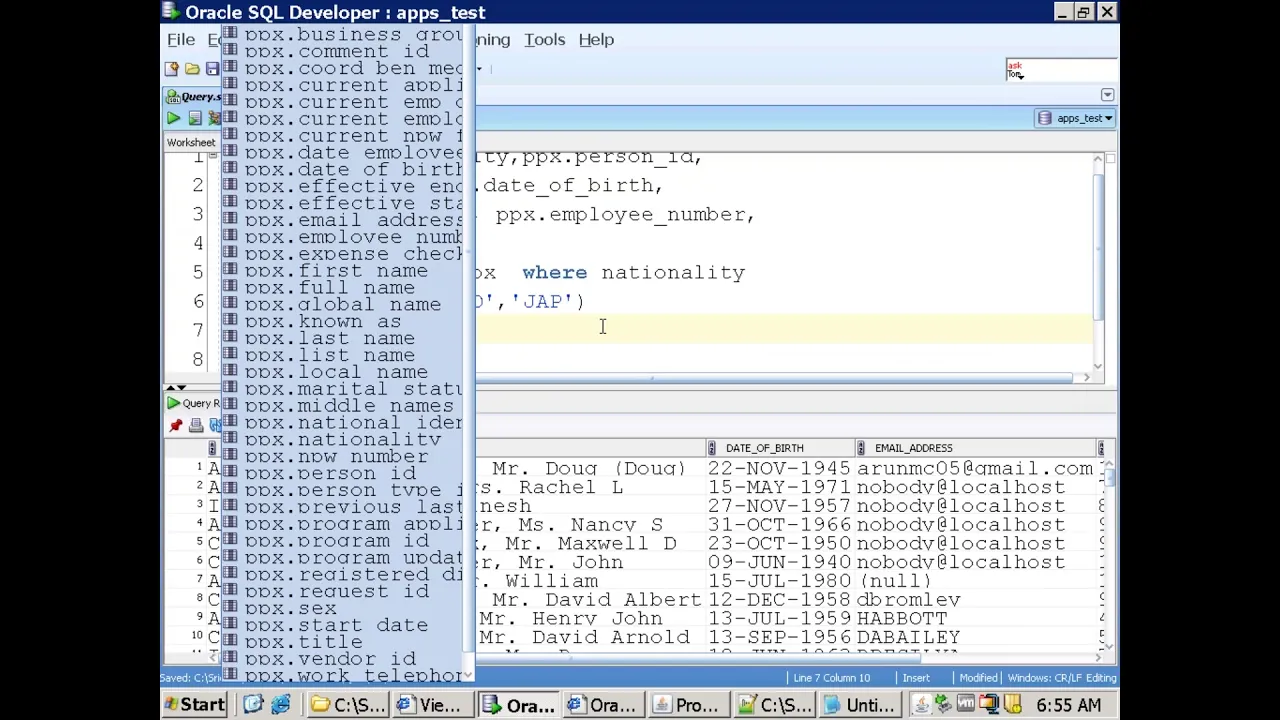This screenshot has width=1280, height=720.
Task: Launch Internet Explorer from quick launch
Action: [280, 705]
